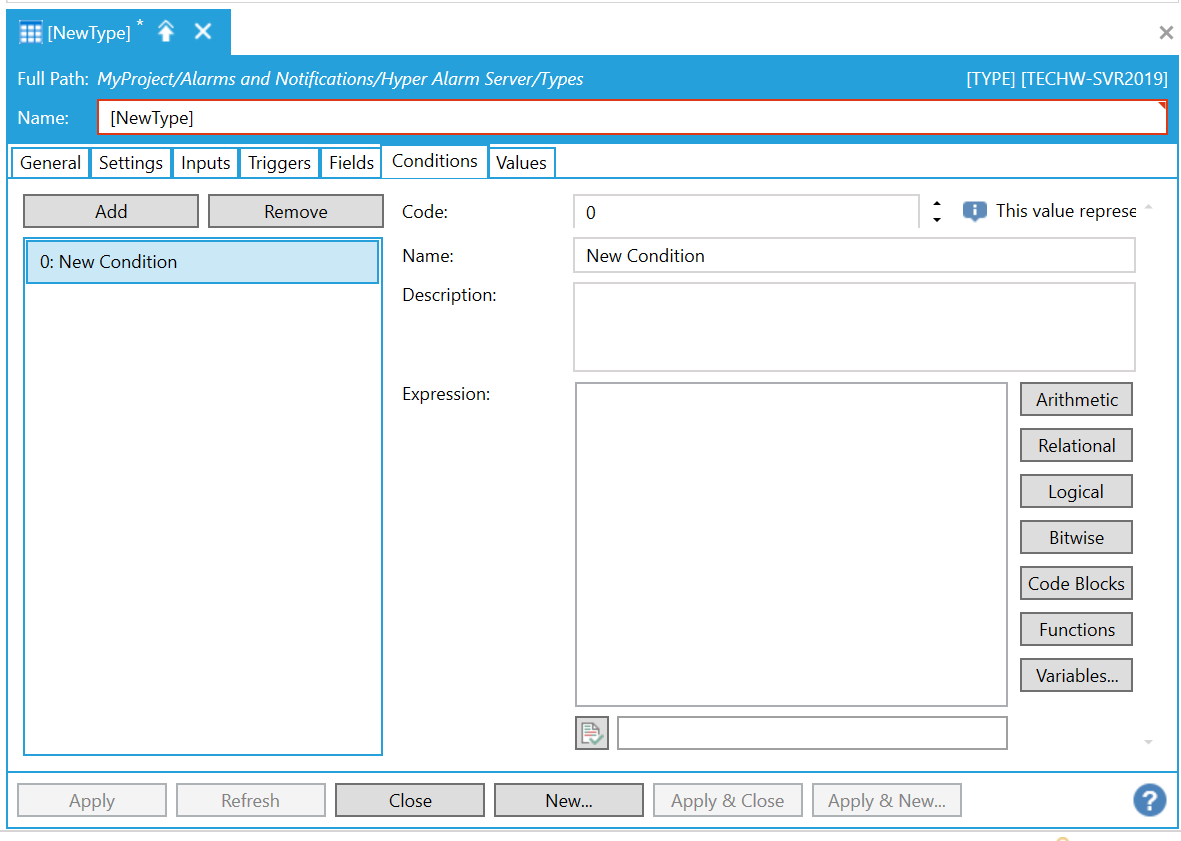This screenshot has height=841, width=1181.
Task: Switch to the General tab
Action: tap(50, 163)
